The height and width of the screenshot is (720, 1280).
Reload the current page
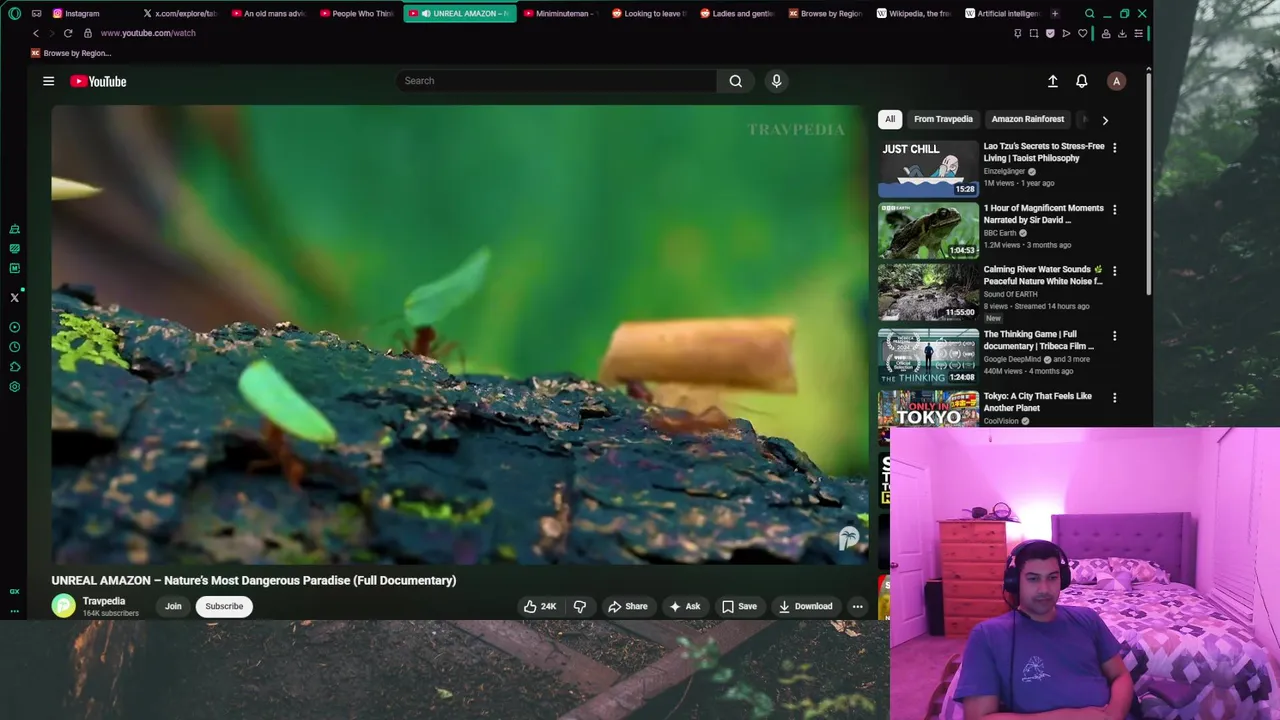[x=68, y=33]
